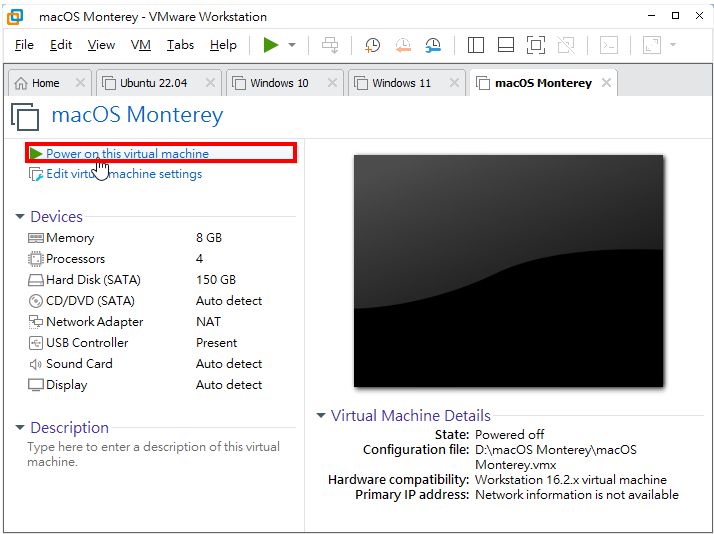Screen dimensions: 714x534
Task: Collapse the Virtual Machine Details section arrow
Action: pyautogui.click(x=321, y=416)
